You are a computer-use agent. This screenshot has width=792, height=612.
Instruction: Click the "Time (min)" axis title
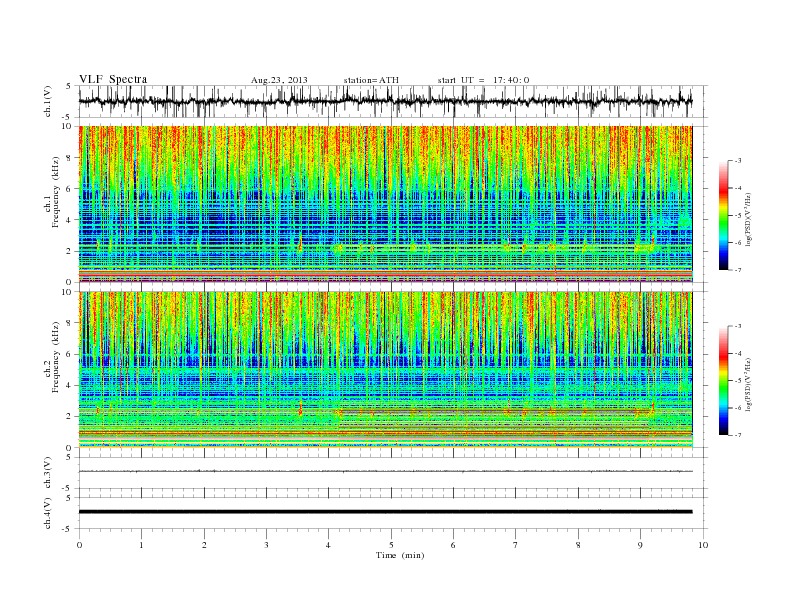click(x=400, y=555)
